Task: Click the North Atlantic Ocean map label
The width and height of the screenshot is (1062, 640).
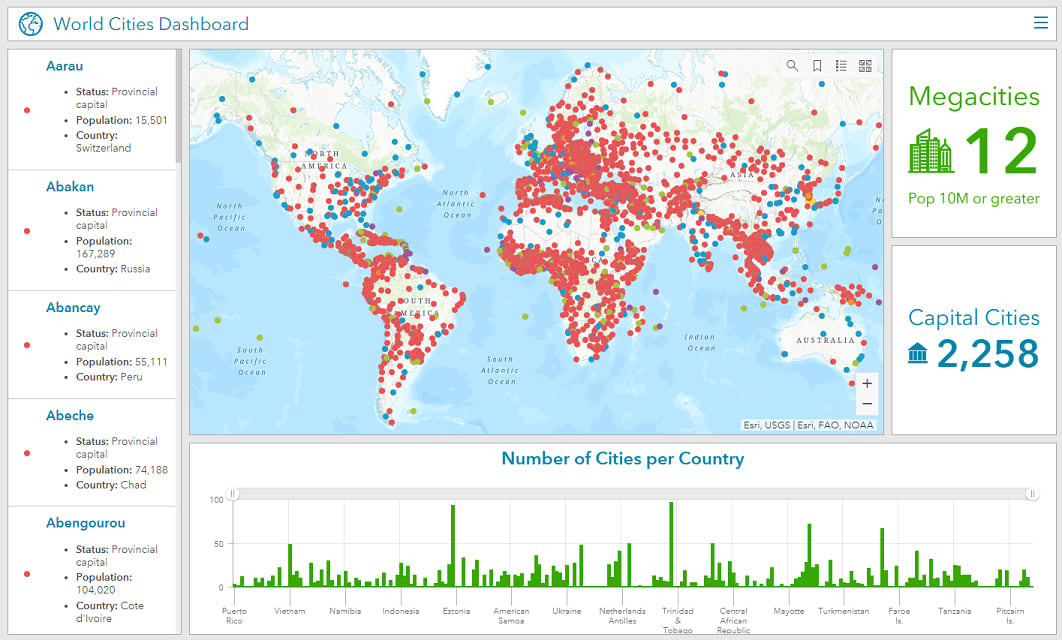Action: (456, 204)
